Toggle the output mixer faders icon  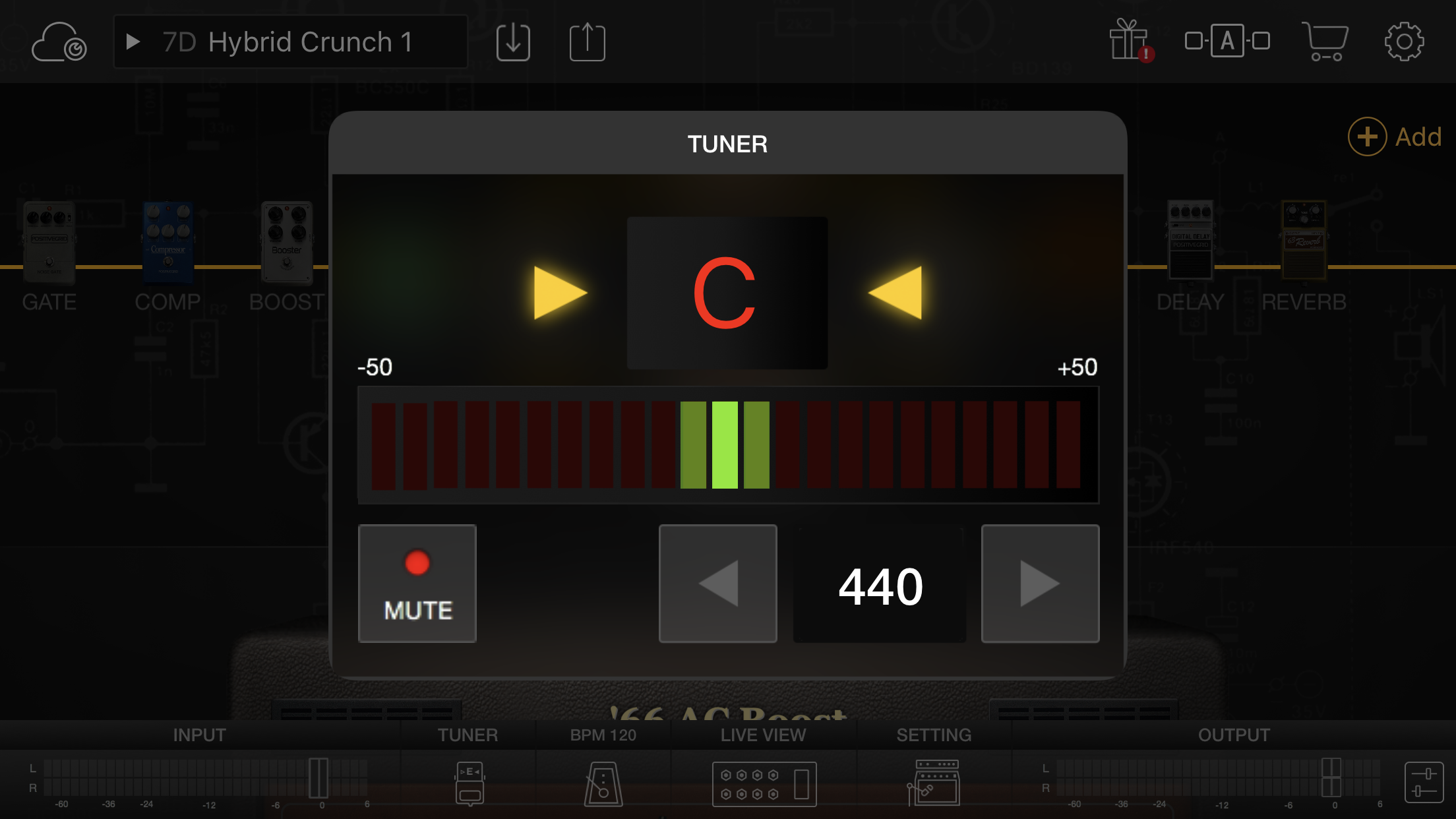[x=1424, y=782]
